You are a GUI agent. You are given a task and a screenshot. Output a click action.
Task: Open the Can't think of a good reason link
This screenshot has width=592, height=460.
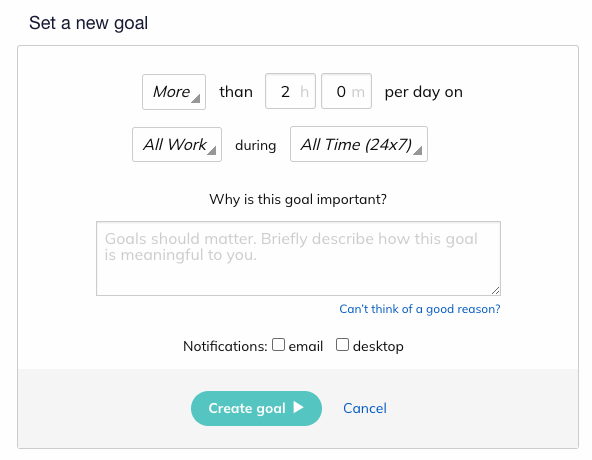[x=419, y=309]
